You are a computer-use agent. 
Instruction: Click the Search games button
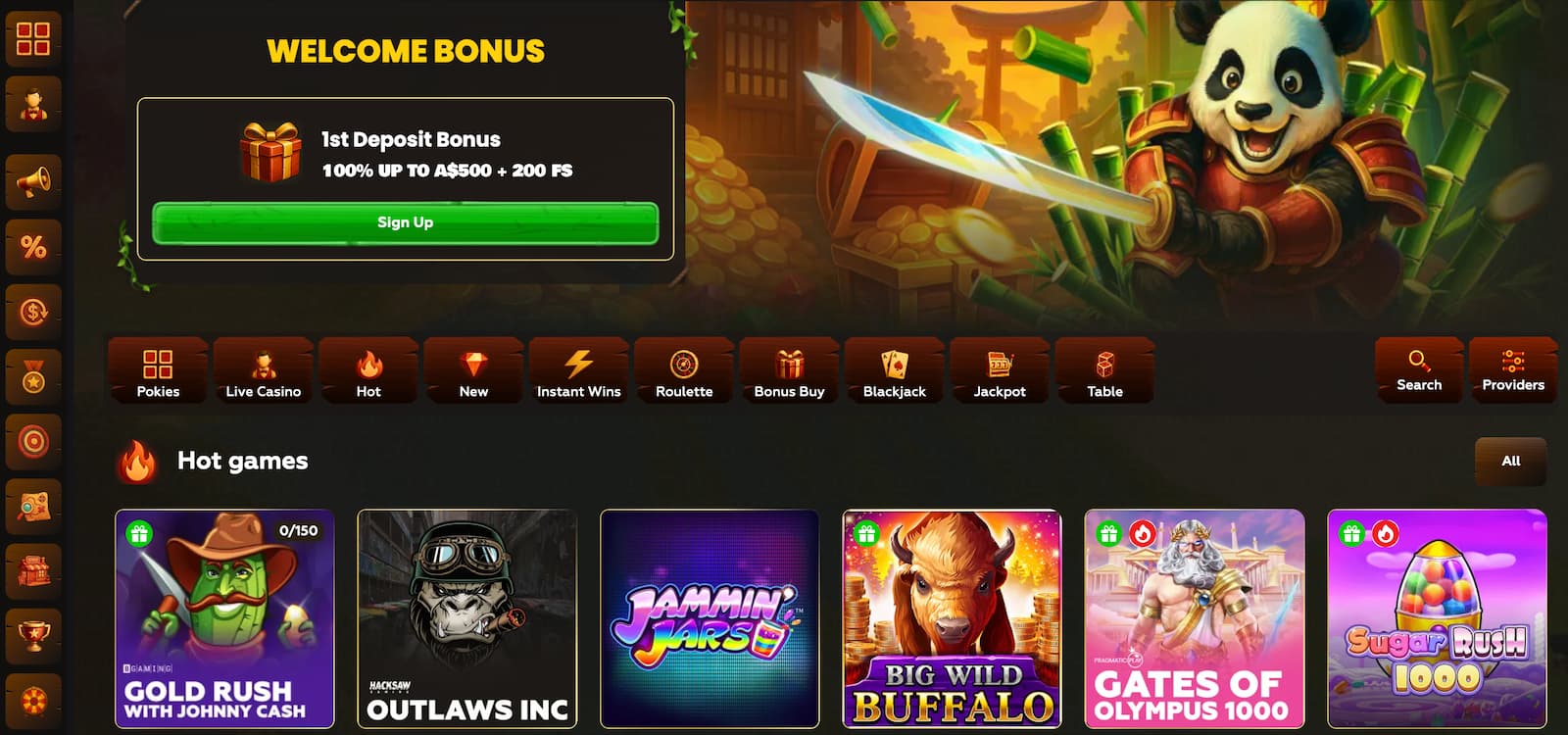1419,369
